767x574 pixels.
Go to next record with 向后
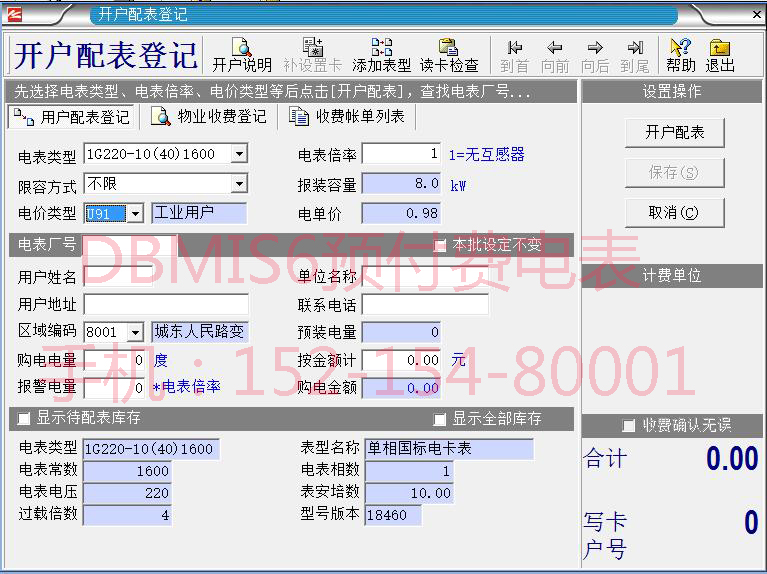pos(595,54)
